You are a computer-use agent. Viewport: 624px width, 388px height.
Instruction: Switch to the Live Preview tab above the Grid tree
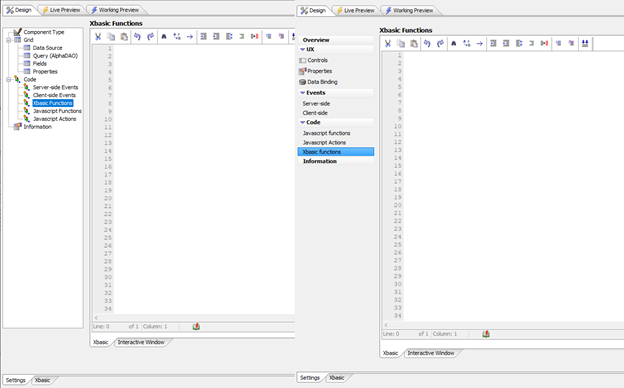click(61, 10)
